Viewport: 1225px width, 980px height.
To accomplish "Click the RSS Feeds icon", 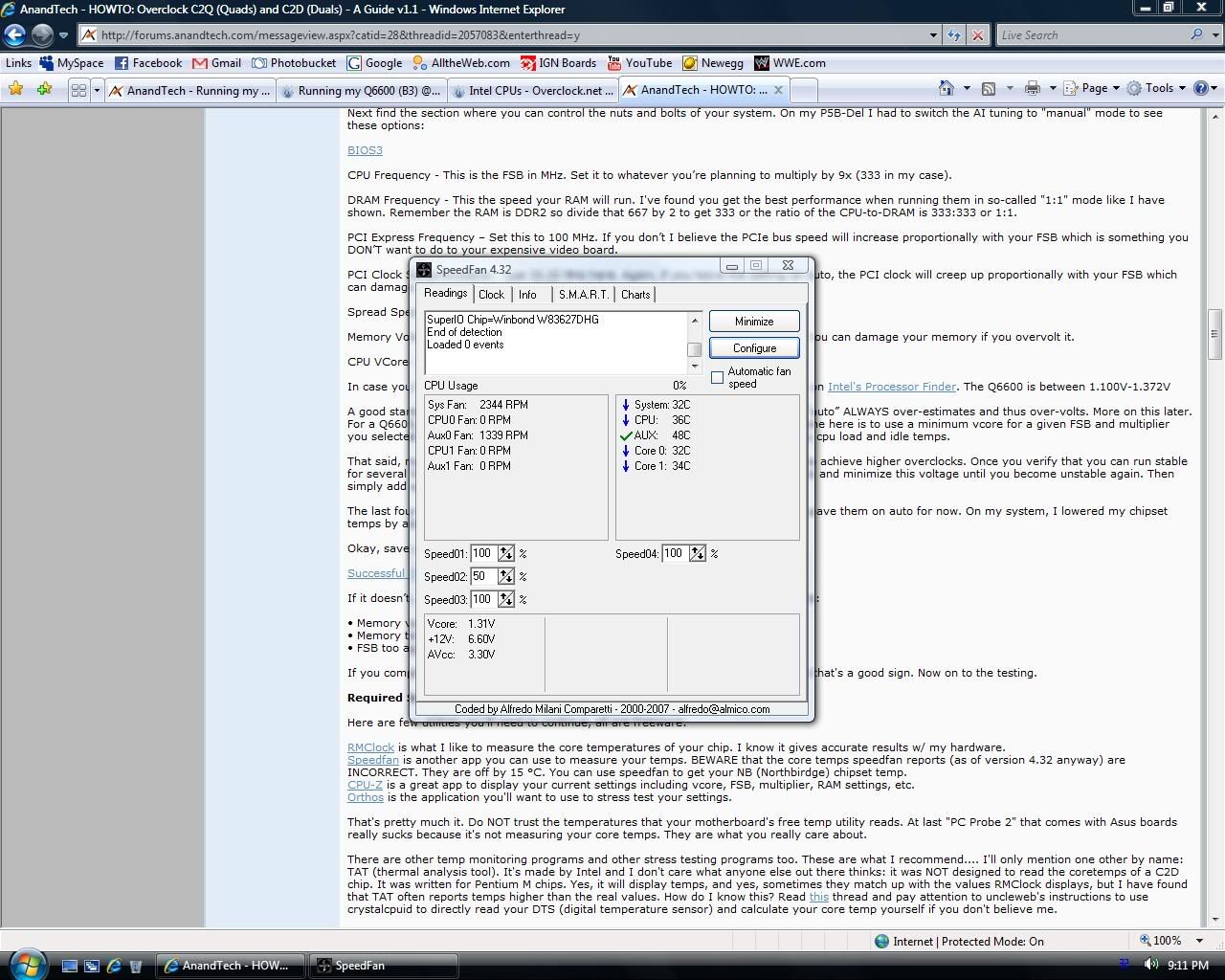I will pos(989,88).
